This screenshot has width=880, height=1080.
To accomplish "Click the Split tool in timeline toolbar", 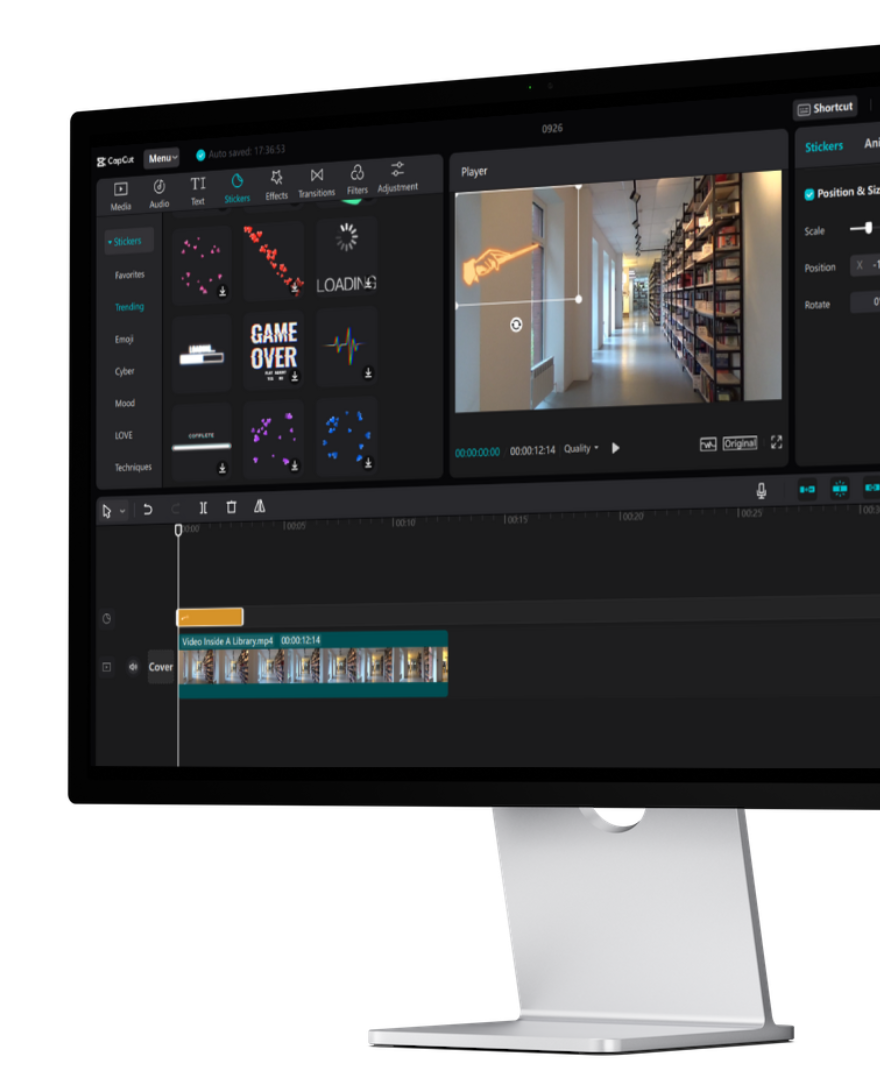I will [203, 508].
